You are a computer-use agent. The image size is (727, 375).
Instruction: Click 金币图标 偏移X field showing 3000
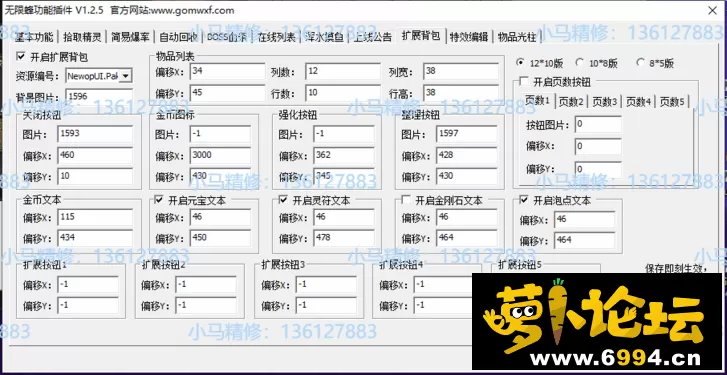[220, 155]
